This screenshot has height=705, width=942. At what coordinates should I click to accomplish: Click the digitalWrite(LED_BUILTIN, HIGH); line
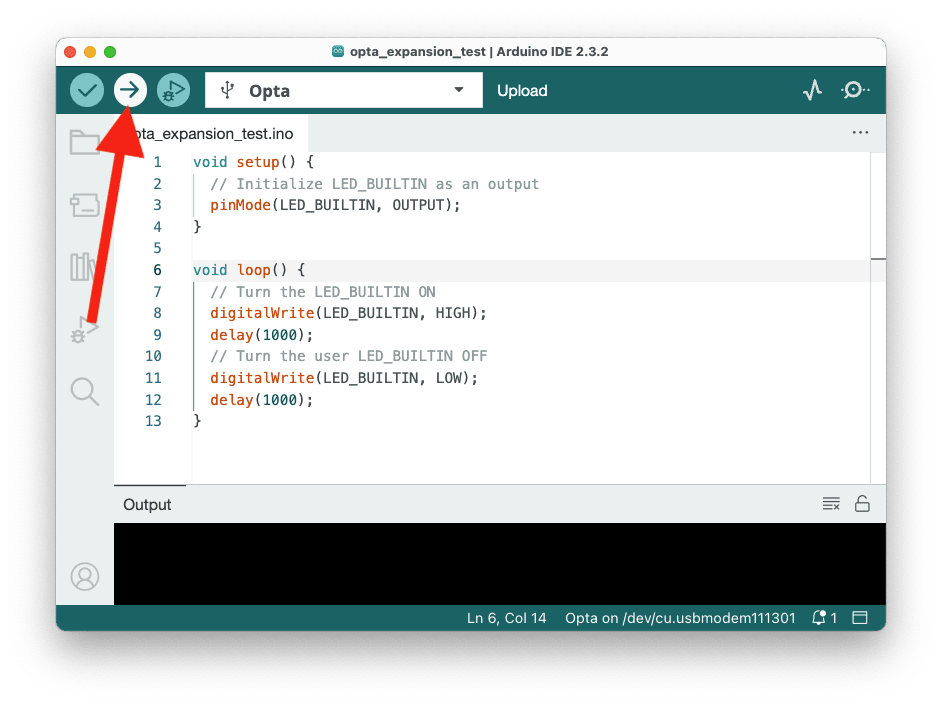click(x=348, y=313)
